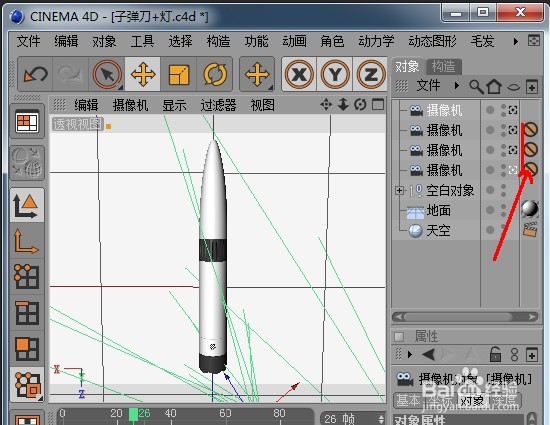Click clapperboard tag on 天空
550x425 pixels.
pos(530,229)
